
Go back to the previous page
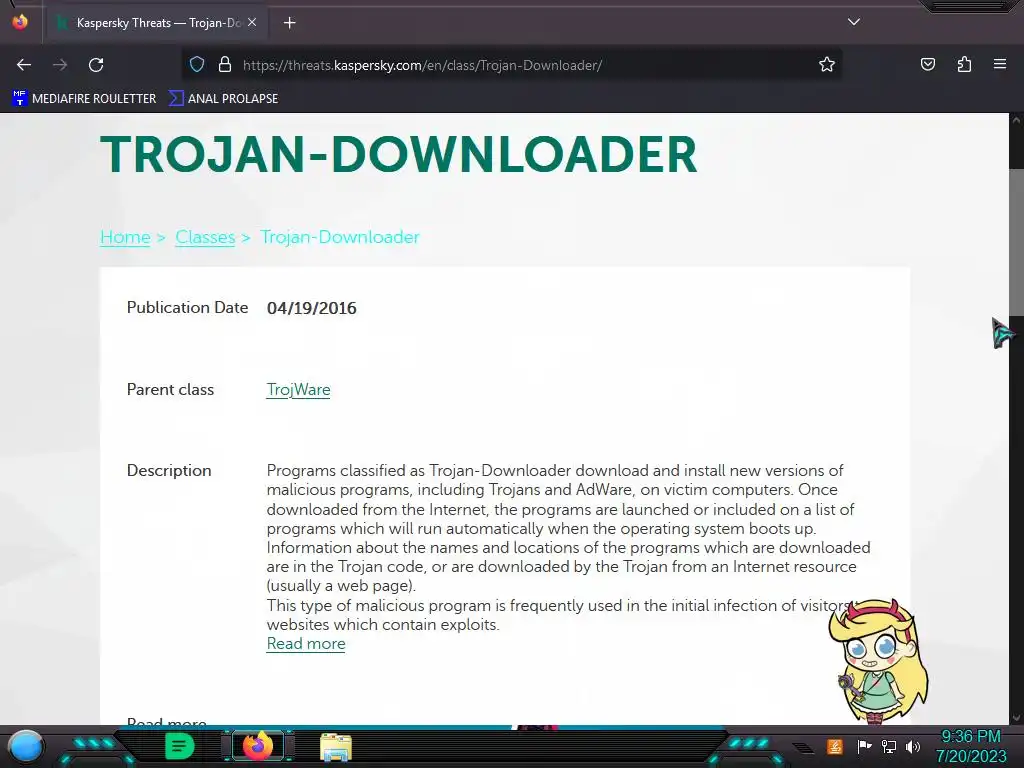[x=24, y=65]
